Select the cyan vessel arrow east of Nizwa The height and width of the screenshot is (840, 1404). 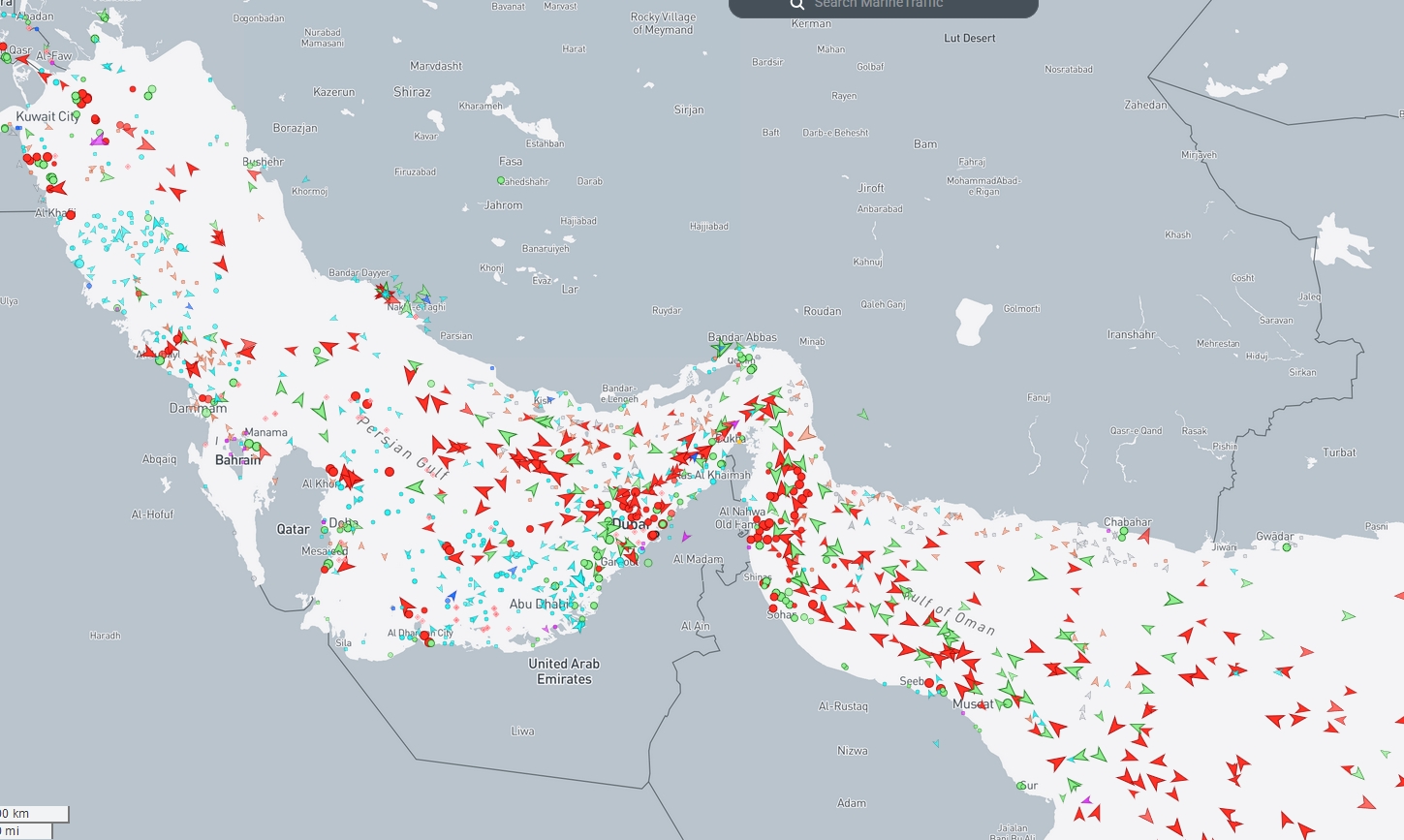(935, 743)
